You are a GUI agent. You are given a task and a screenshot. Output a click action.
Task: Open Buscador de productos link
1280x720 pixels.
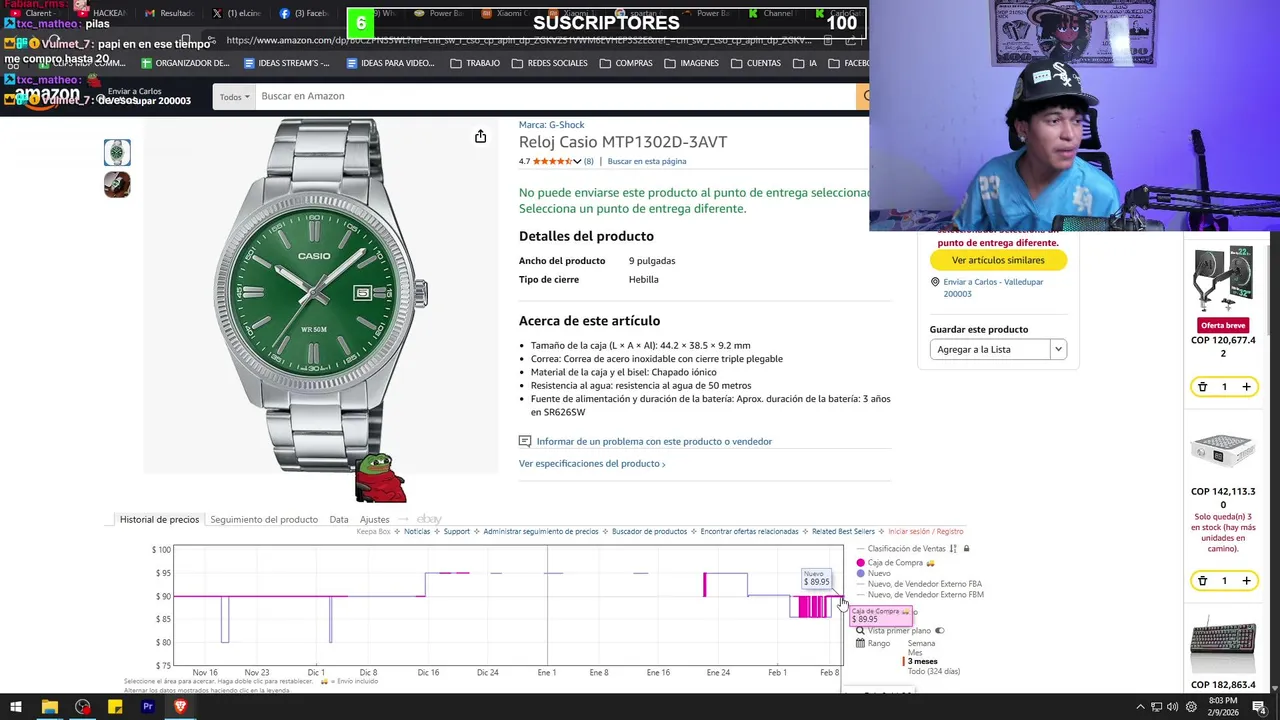(650, 532)
